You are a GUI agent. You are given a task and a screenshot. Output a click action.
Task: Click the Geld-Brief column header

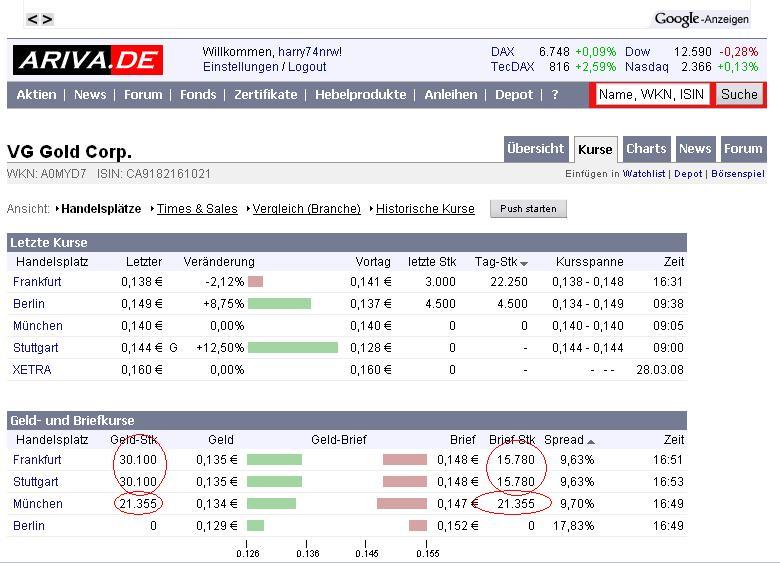click(x=339, y=440)
